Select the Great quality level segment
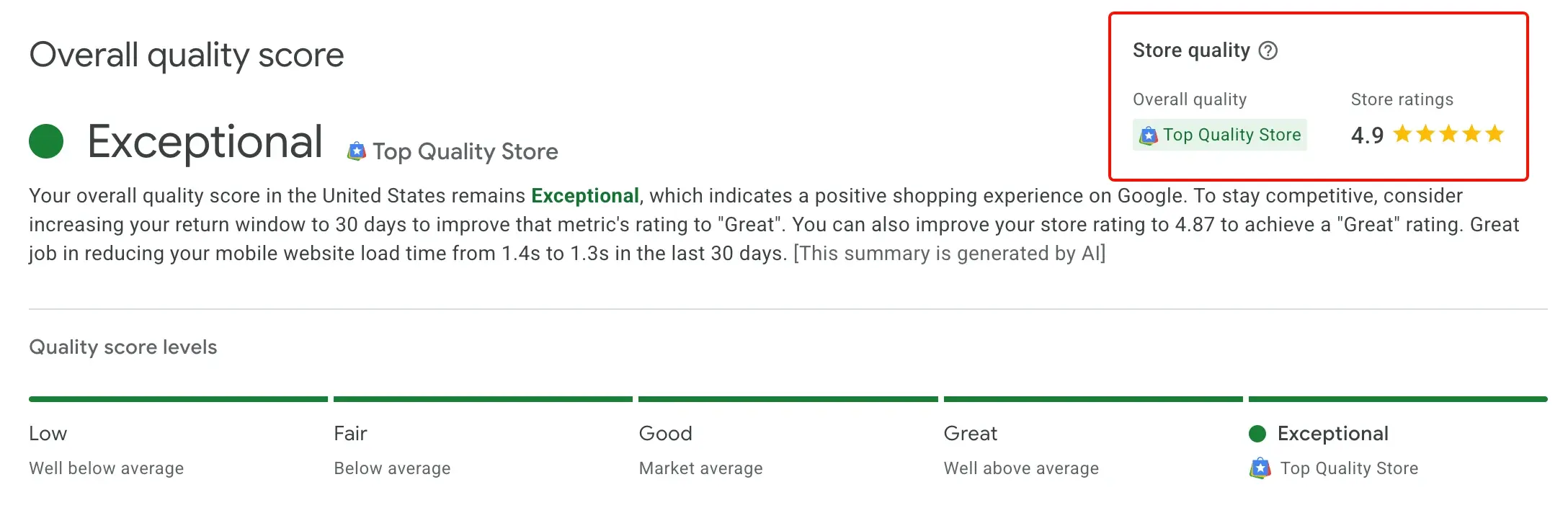This screenshot has height=513, width=1568. point(1092,398)
